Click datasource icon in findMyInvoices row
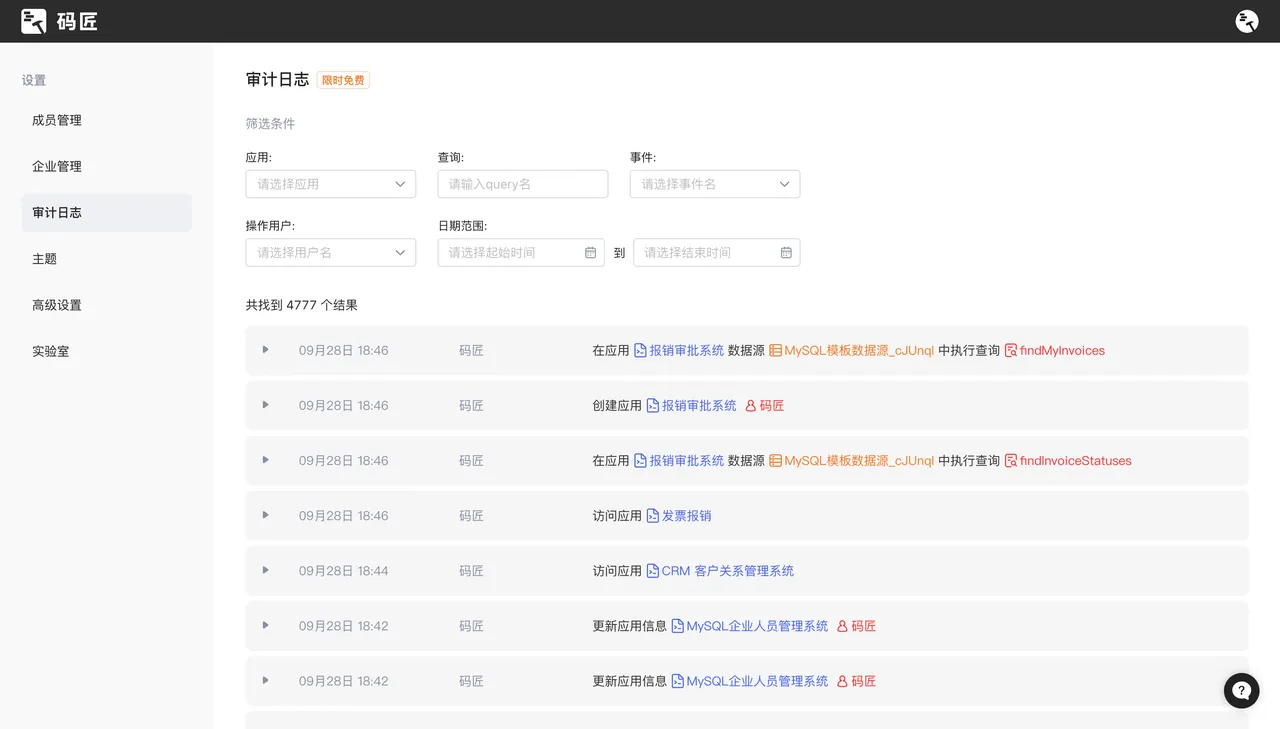This screenshot has width=1280, height=729. (775, 351)
